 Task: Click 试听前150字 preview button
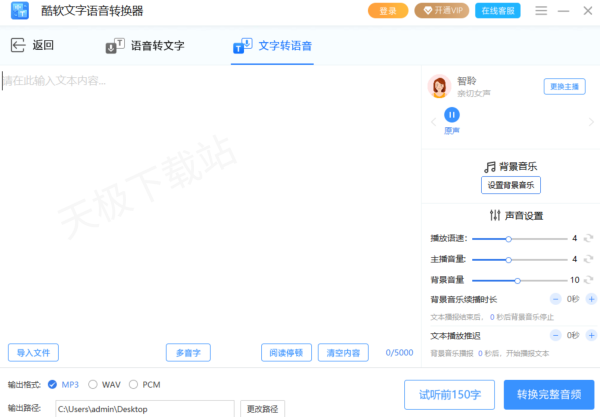(450, 395)
